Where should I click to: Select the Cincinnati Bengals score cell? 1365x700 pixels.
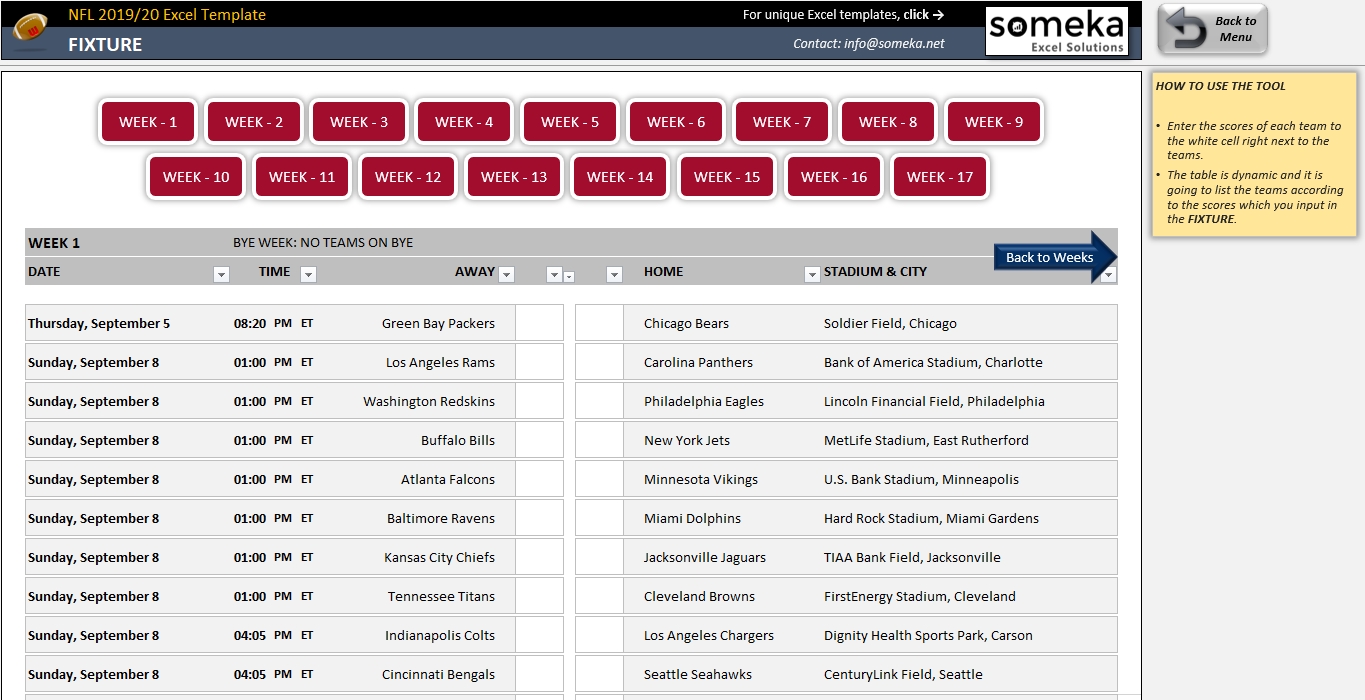click(x=540, y=674)
